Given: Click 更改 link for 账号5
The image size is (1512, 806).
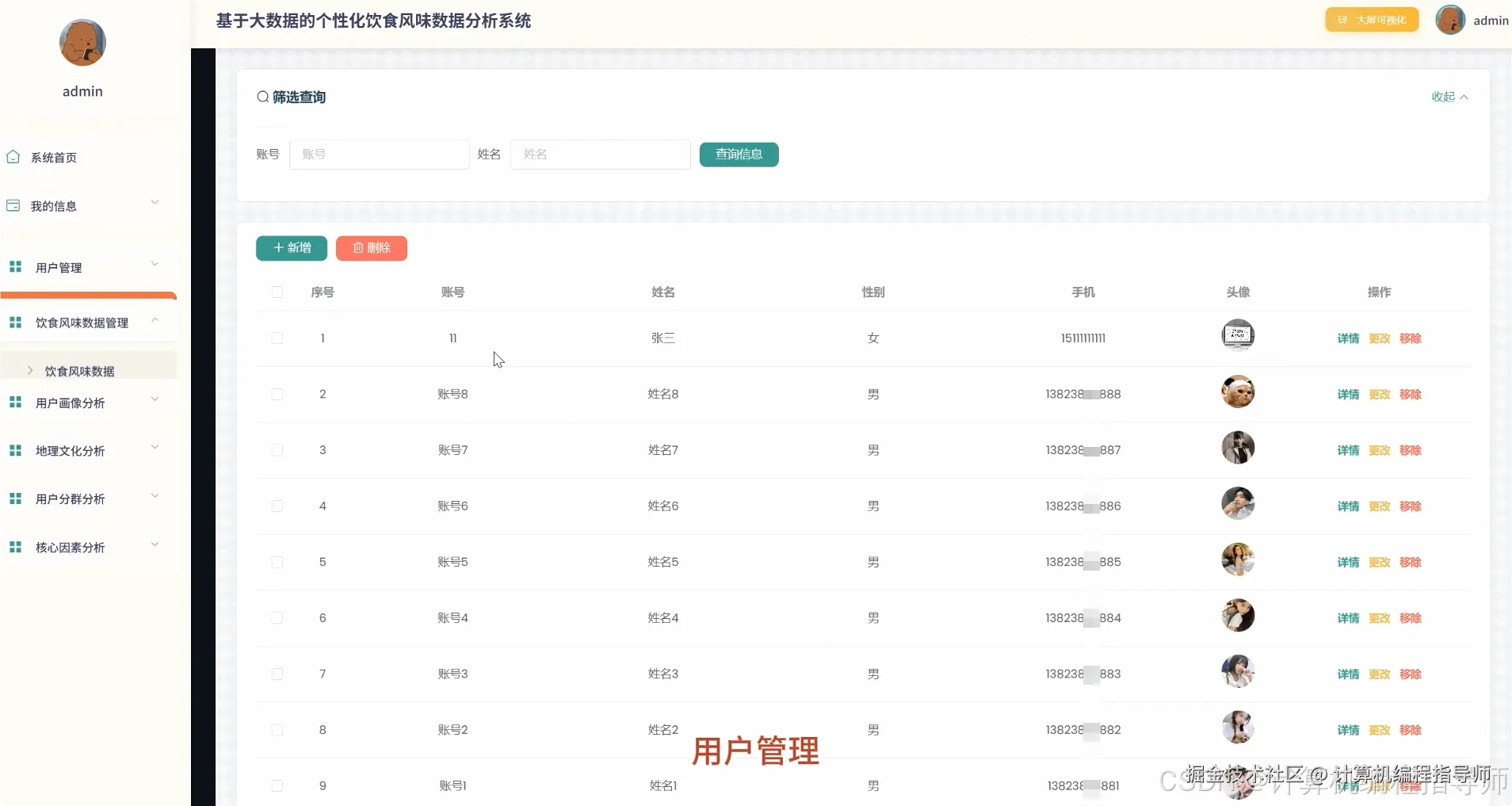Looking at the screenshot, I should [1380, 562].
